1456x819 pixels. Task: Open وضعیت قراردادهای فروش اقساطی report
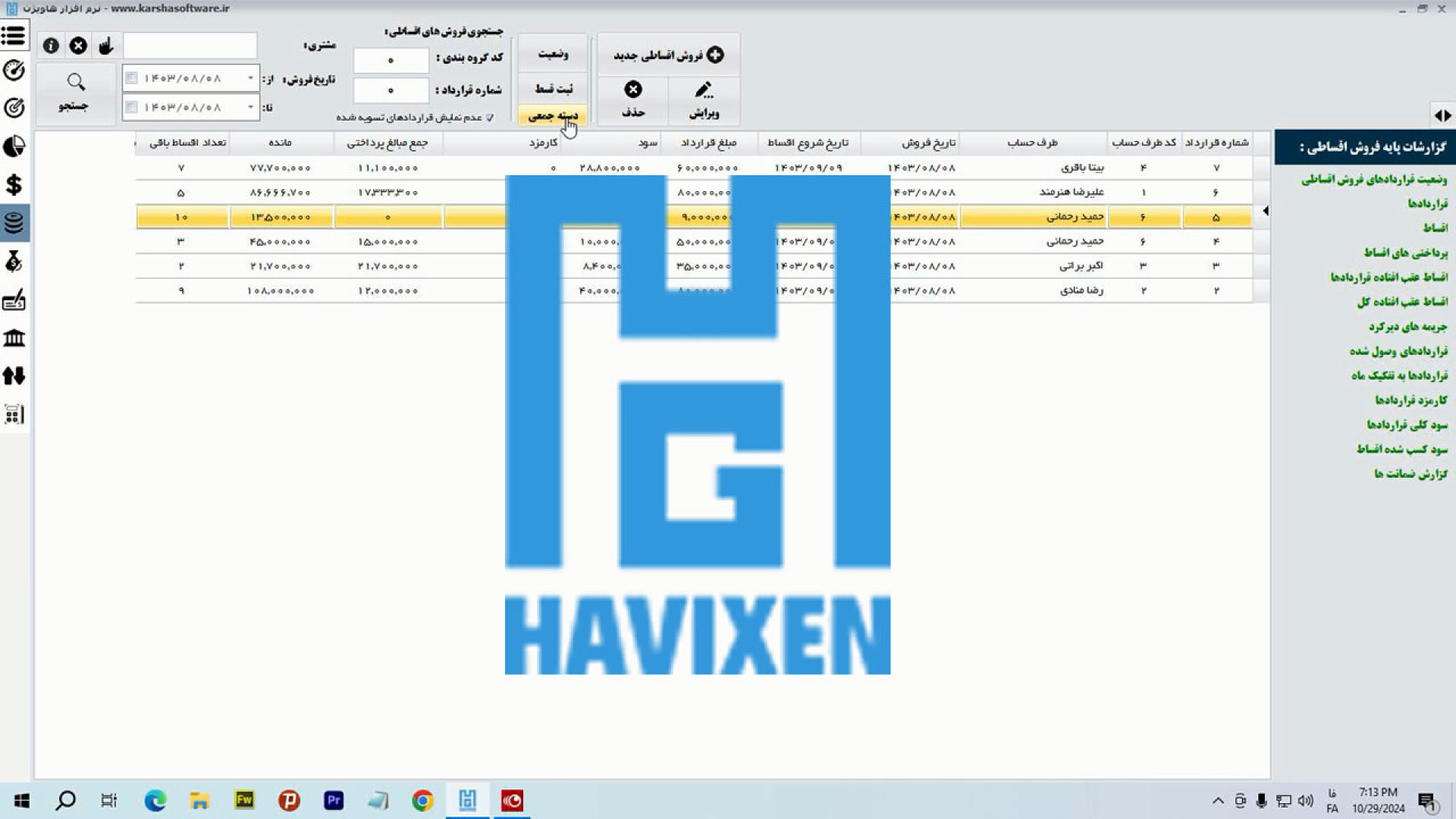(1374, 180)
